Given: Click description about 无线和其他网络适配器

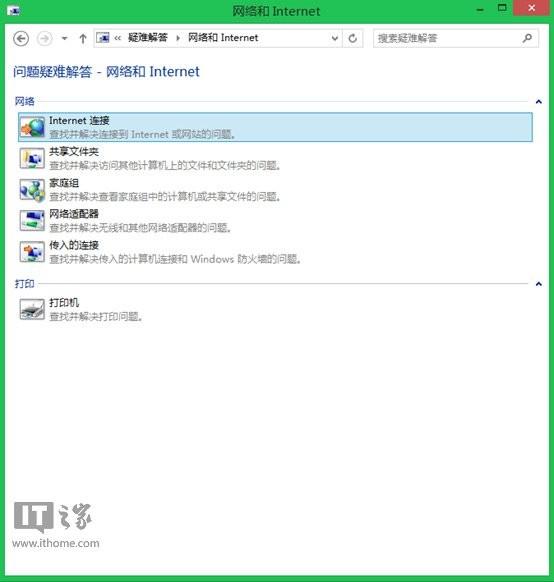Looking at the screenshot, I should (x=140, y=228).
